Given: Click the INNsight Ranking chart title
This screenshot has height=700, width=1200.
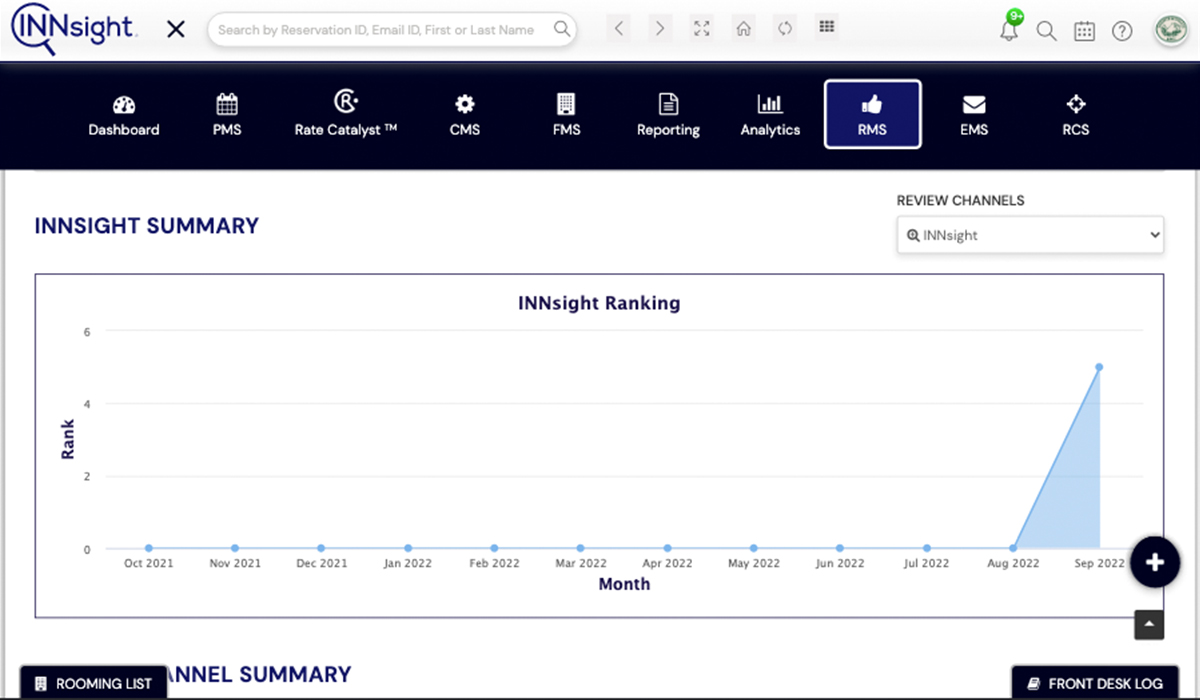Looking at the screenshot, I should [x=599, y=303].
